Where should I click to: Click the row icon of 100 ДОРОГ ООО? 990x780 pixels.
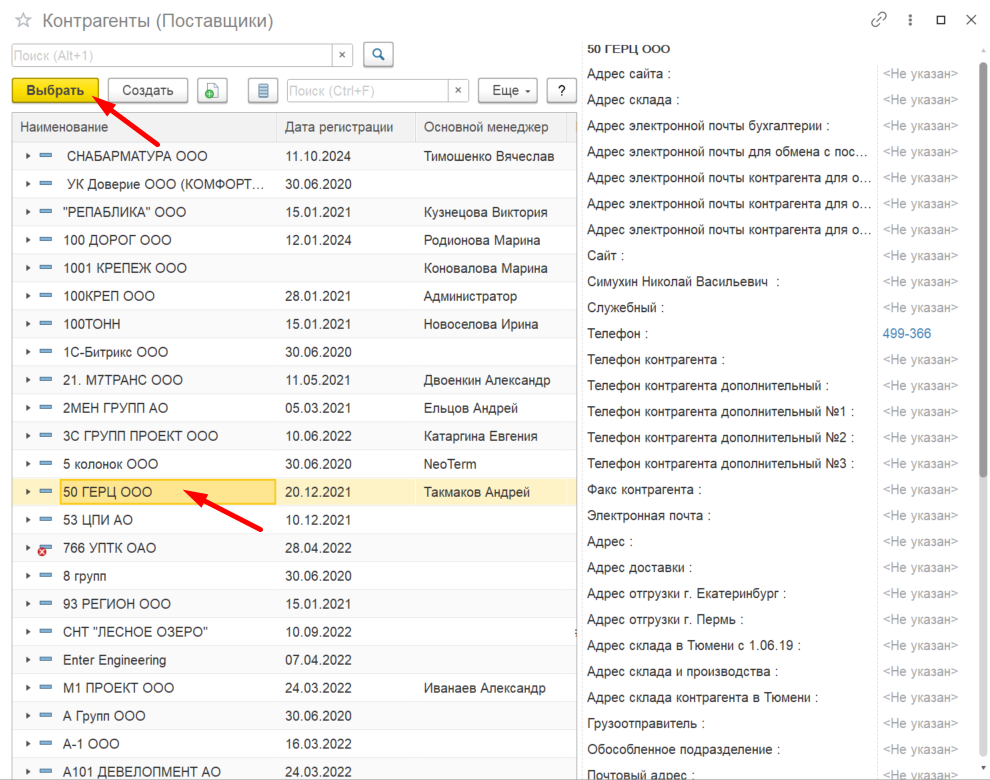[x=46, y=239]
